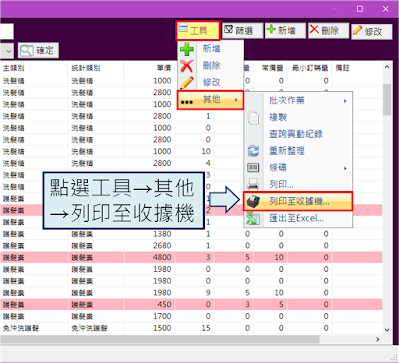Click the receipt printer icon
This screenshot has width=399, height=363.
(x=253, y=201)
